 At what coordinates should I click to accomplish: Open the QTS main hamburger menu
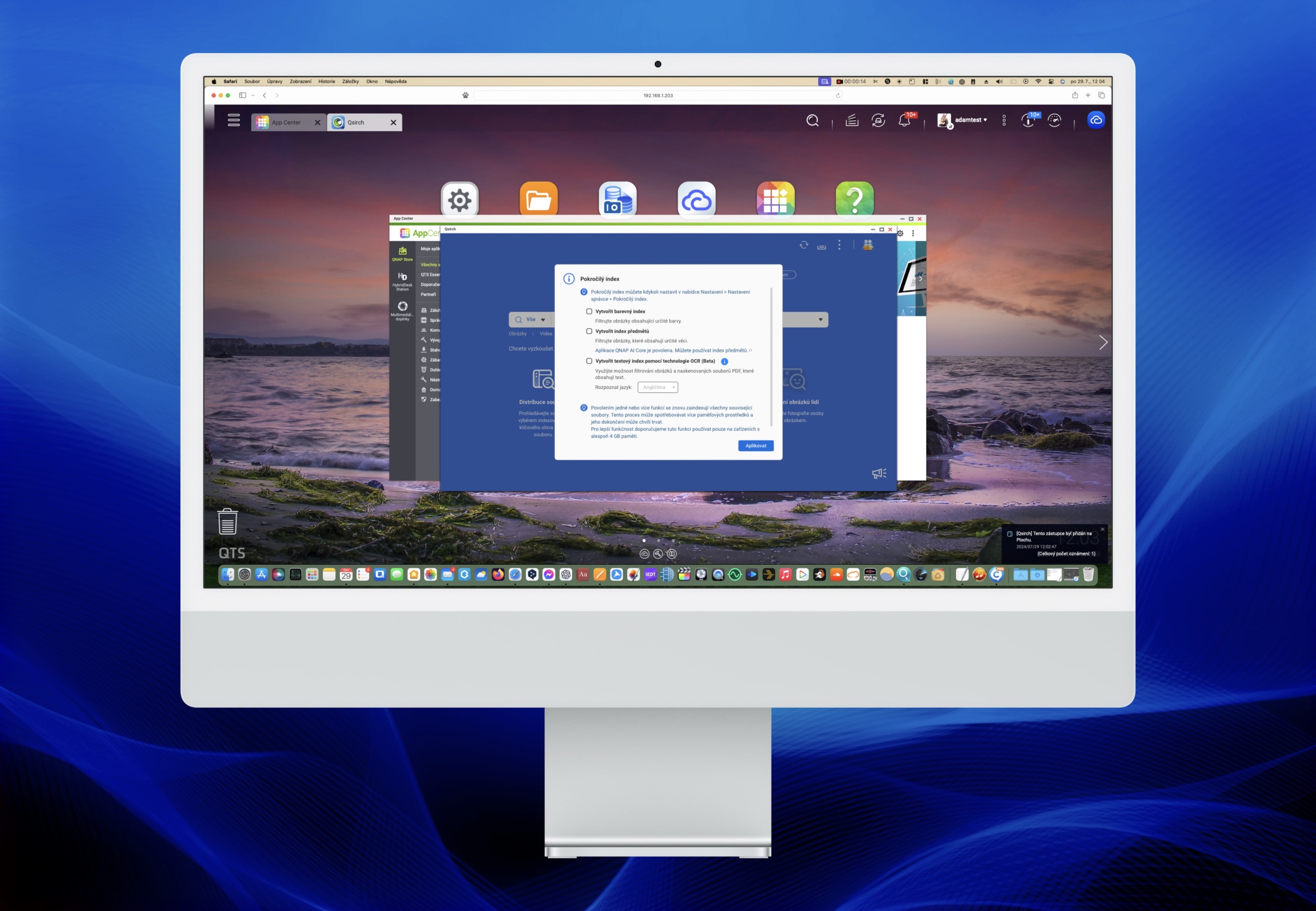click(234, 120)
